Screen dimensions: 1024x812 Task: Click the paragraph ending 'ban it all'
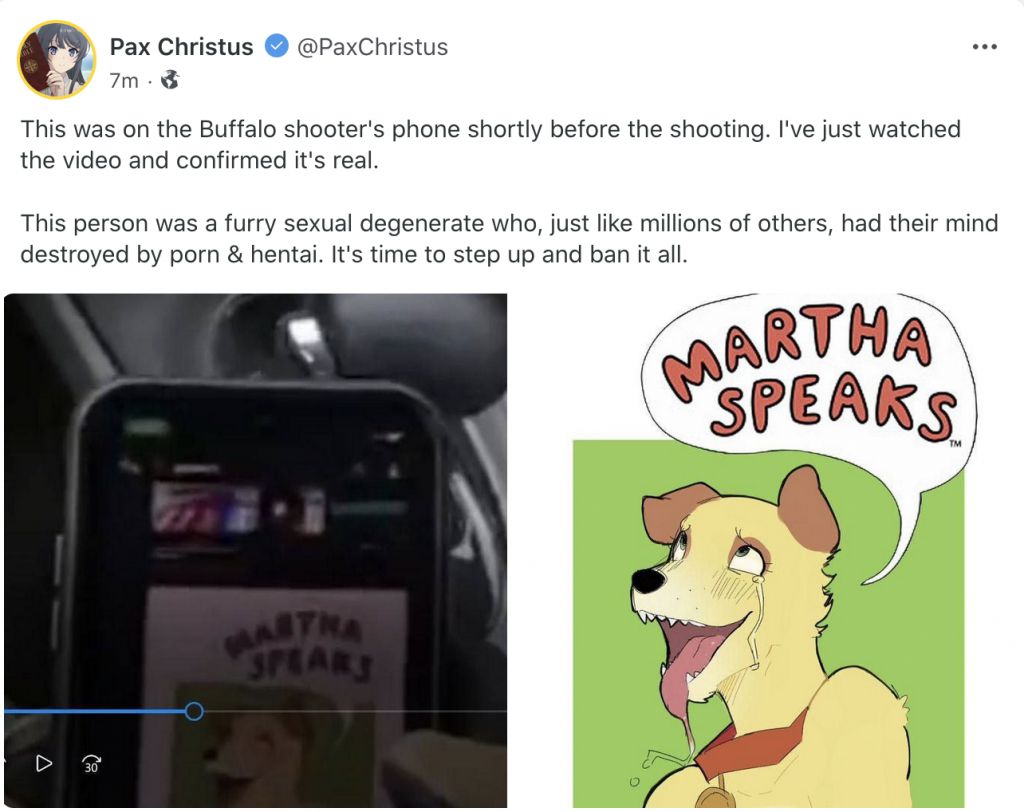pos(509,238)
